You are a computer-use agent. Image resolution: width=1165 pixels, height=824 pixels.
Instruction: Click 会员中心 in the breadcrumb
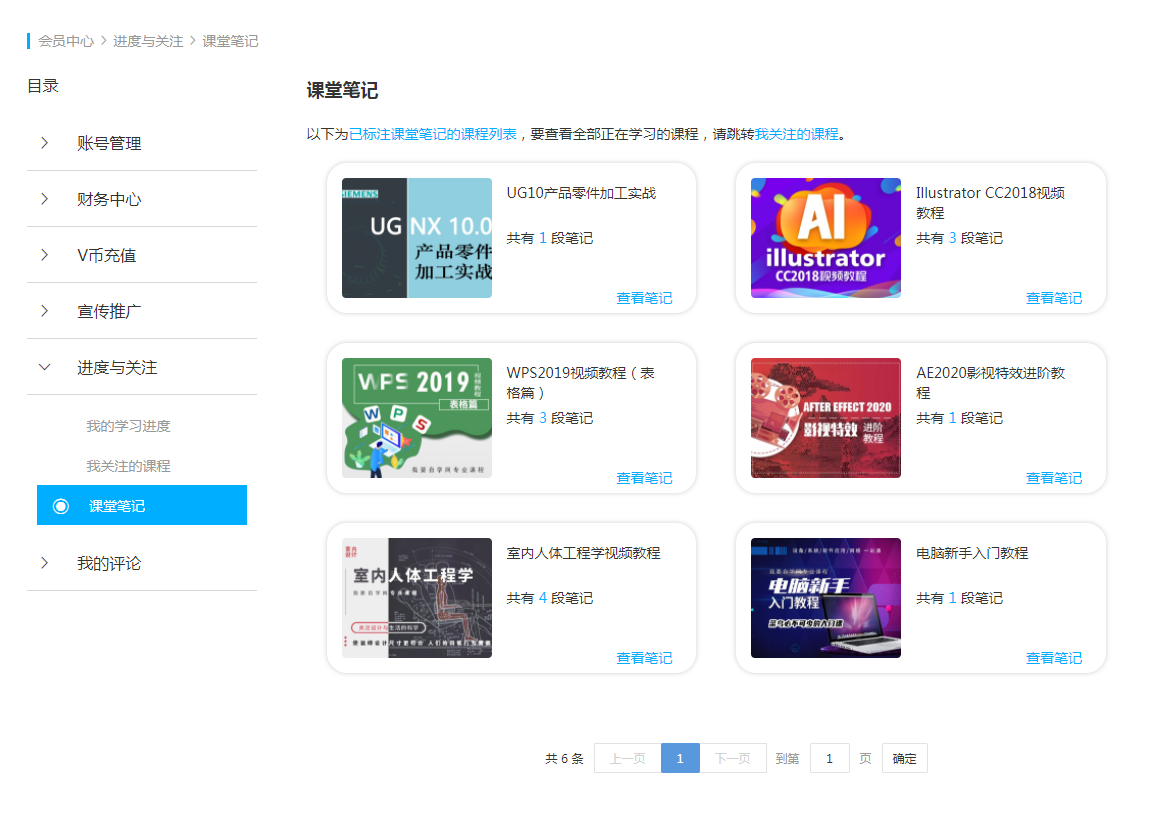[x=66, y=41]
